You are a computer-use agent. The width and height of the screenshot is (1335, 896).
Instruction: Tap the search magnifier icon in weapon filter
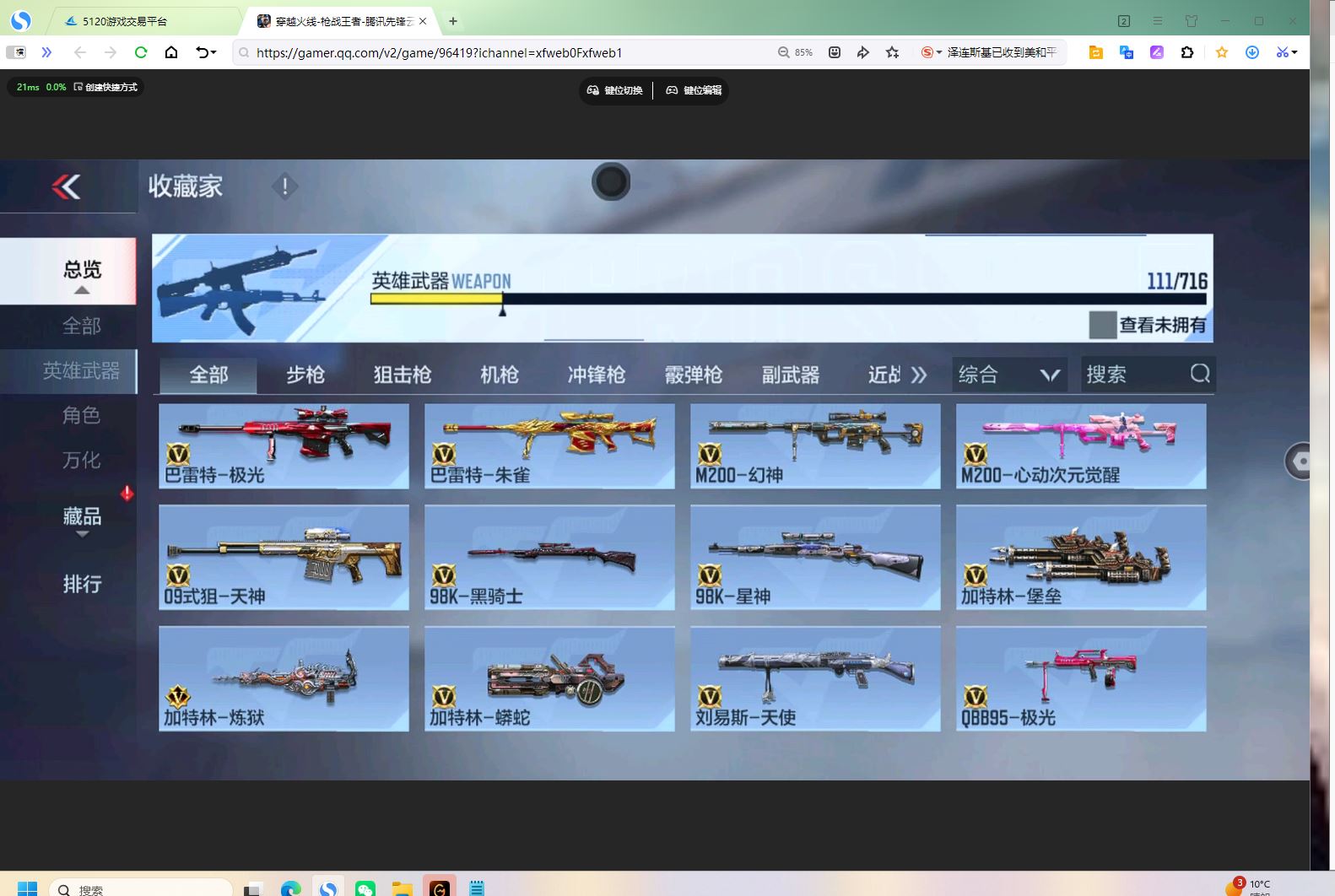tap(1200, 373)
